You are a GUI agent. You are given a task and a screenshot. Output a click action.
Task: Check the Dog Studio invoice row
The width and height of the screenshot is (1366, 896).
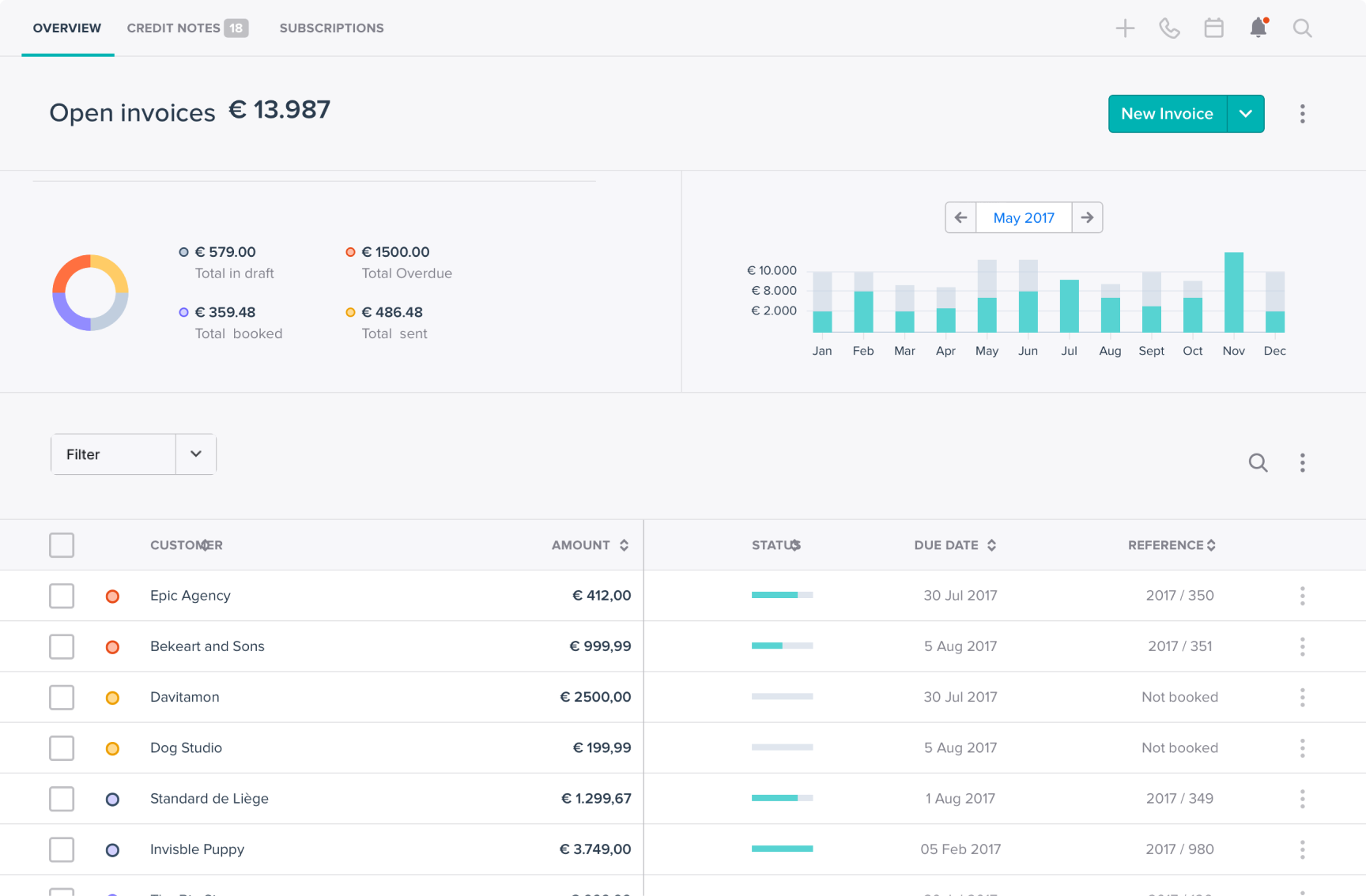[x=62, y=747]
